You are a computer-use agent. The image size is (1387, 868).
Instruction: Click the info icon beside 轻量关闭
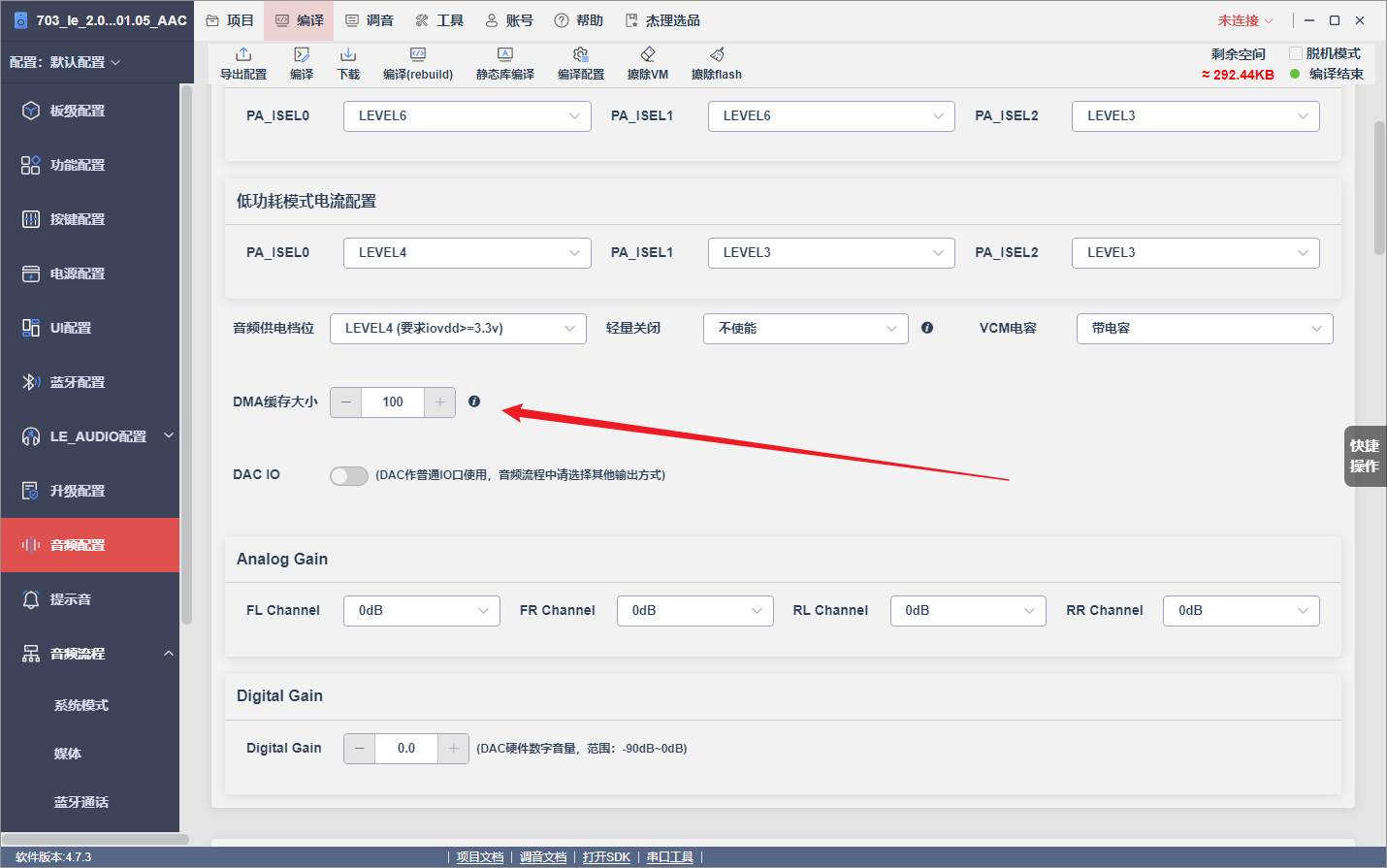click(x=927, y=328)
